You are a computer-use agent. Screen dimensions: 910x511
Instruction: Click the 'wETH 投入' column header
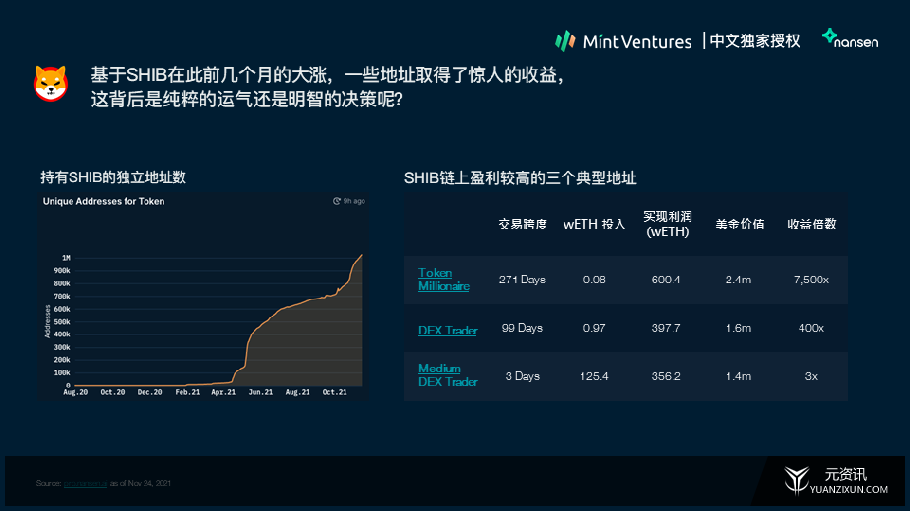[x=594, y=224]
